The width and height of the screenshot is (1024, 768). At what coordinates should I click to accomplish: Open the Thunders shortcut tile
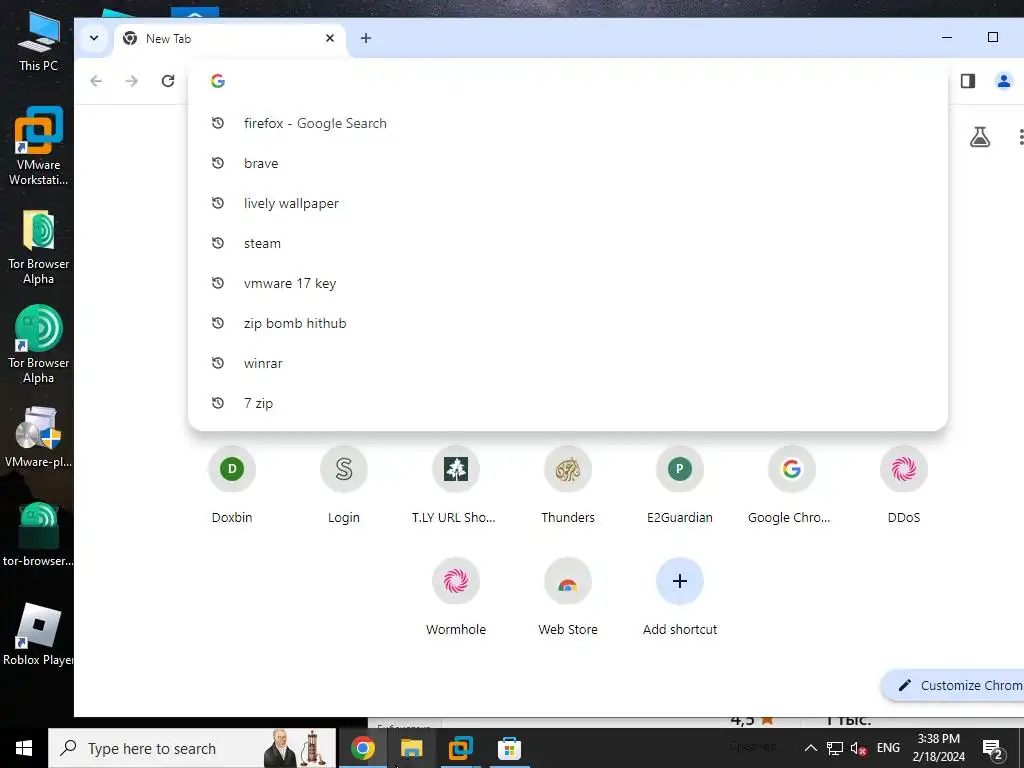(x=568, y=485)
